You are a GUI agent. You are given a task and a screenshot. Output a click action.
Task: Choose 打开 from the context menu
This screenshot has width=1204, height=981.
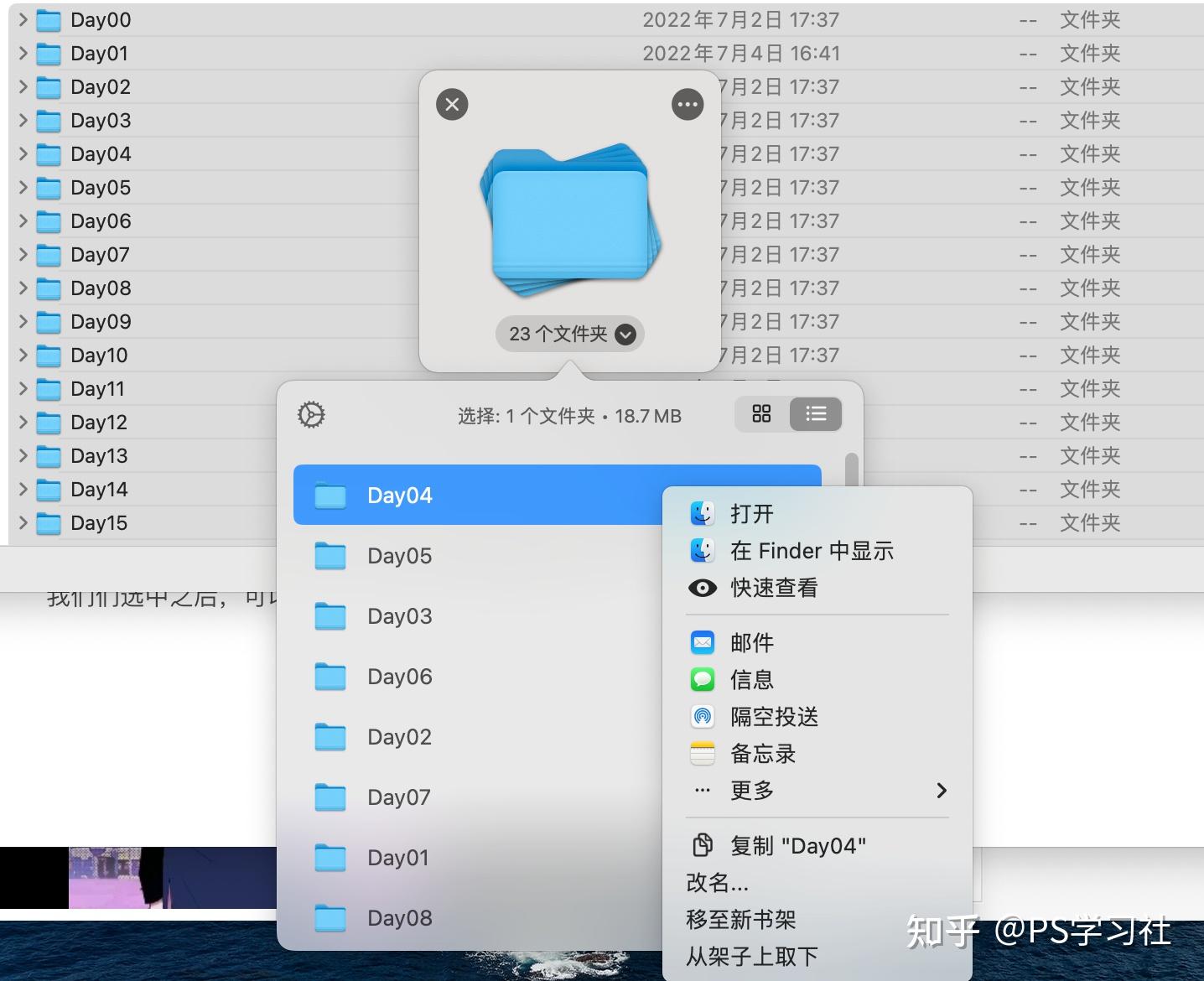pyautogui.click(x=817, y=514)
